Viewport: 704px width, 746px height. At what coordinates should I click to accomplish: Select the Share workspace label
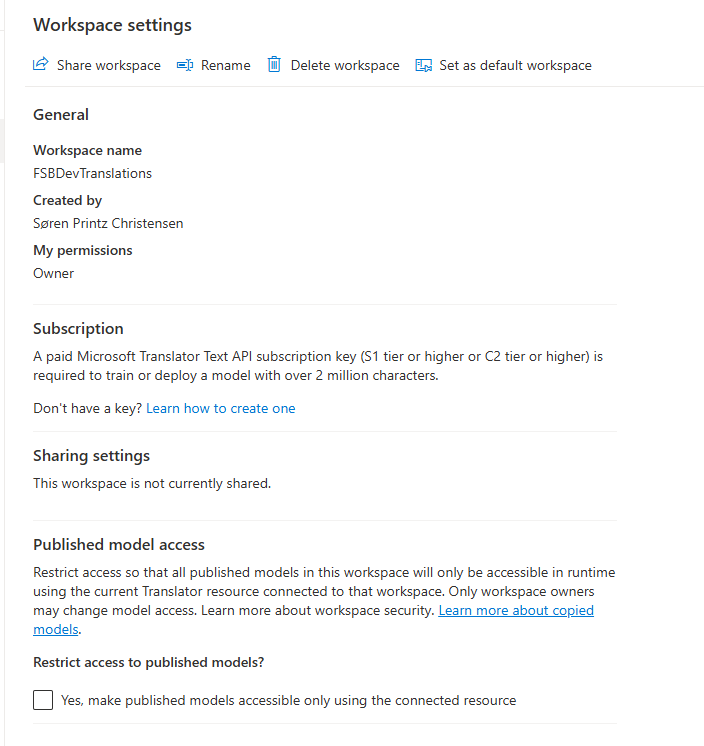click(109, 65)
